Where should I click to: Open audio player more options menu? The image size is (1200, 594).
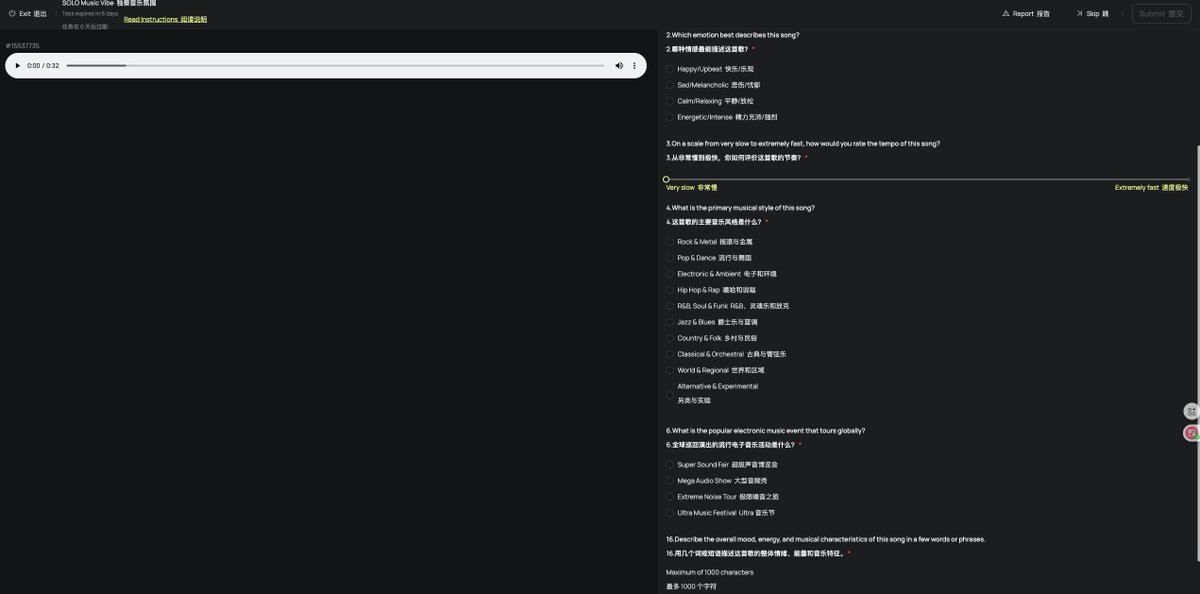click(x=634, y=66)
